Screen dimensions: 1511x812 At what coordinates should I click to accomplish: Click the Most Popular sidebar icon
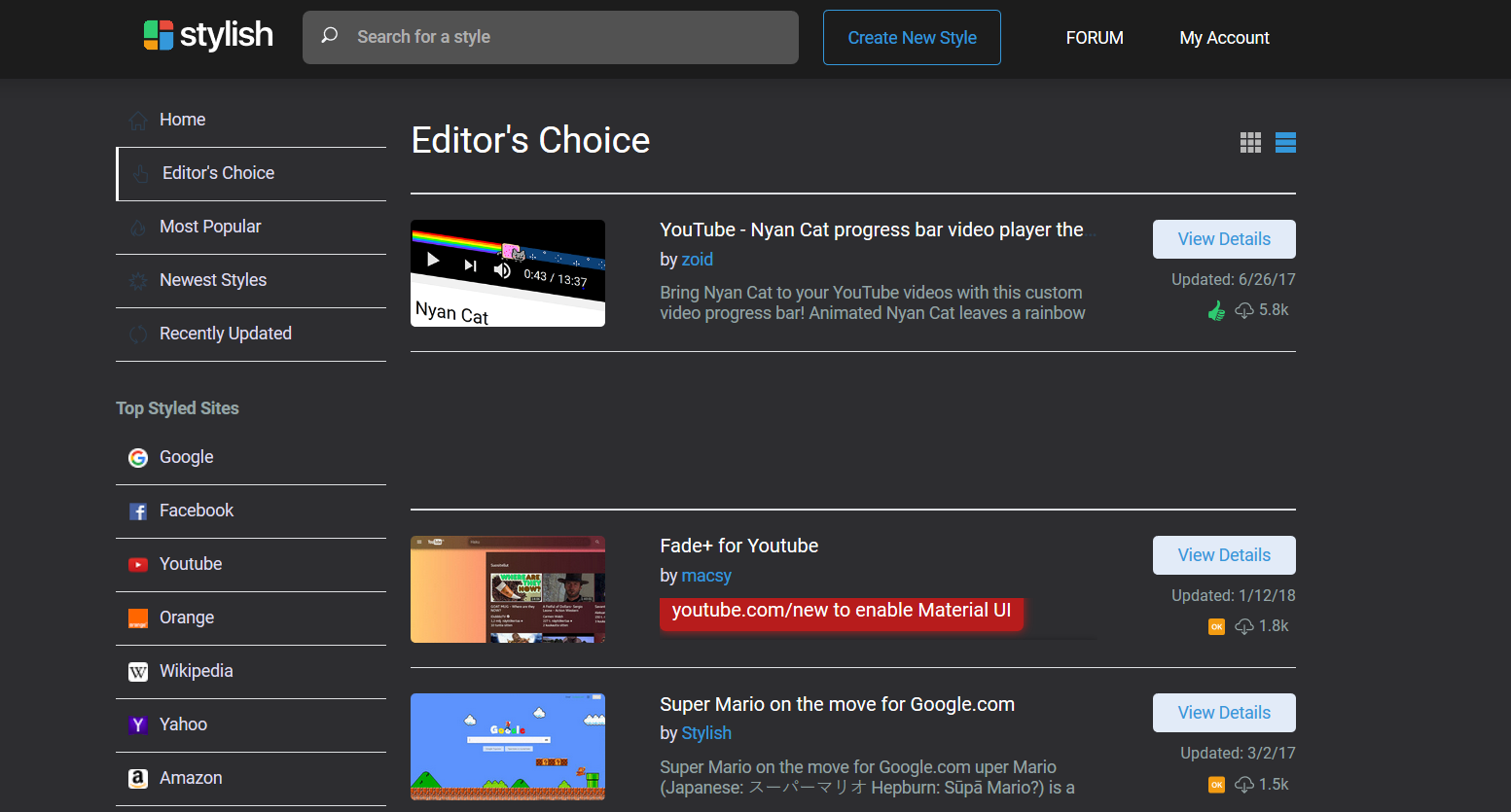(138, 228)
